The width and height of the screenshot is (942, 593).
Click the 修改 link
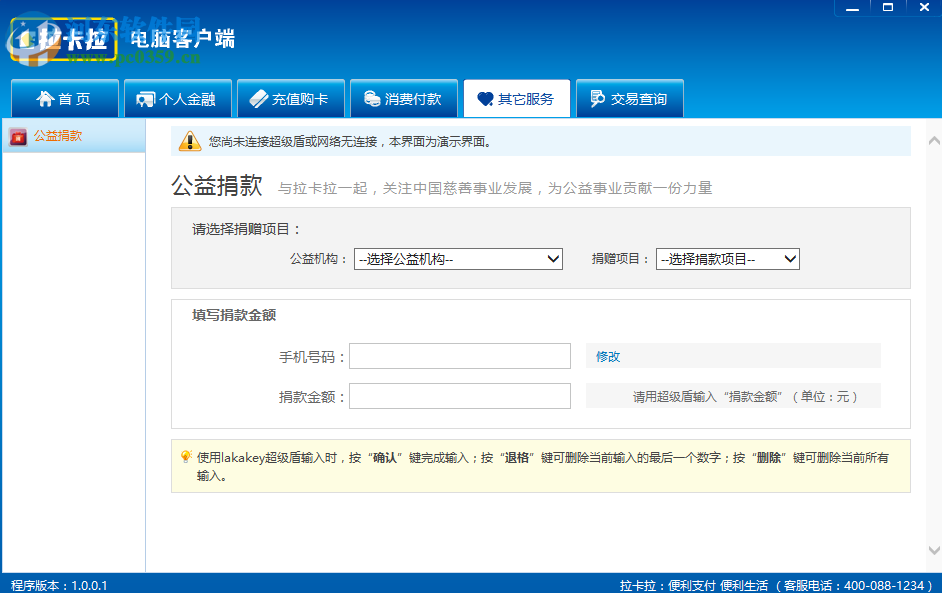pos(607,356)
